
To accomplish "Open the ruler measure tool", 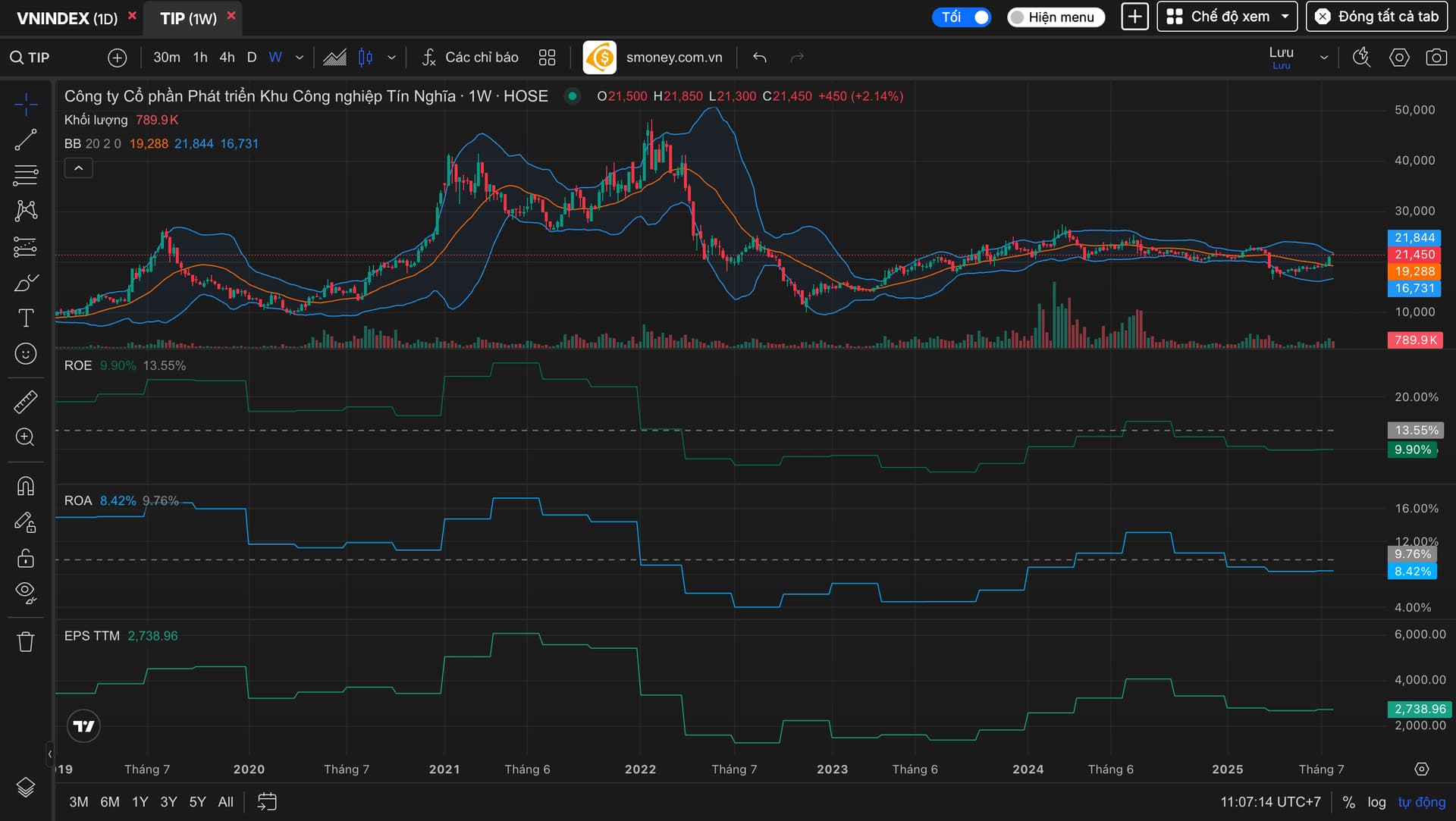I will 26,402.
